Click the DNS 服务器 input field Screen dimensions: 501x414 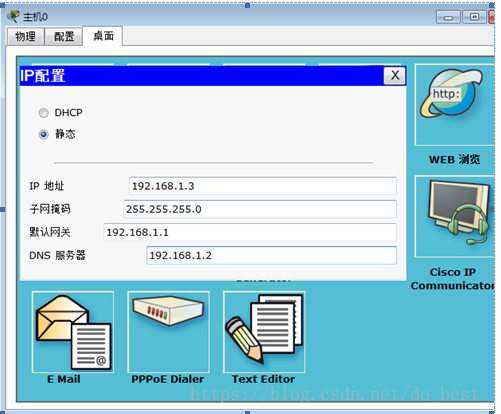point(272,255)
